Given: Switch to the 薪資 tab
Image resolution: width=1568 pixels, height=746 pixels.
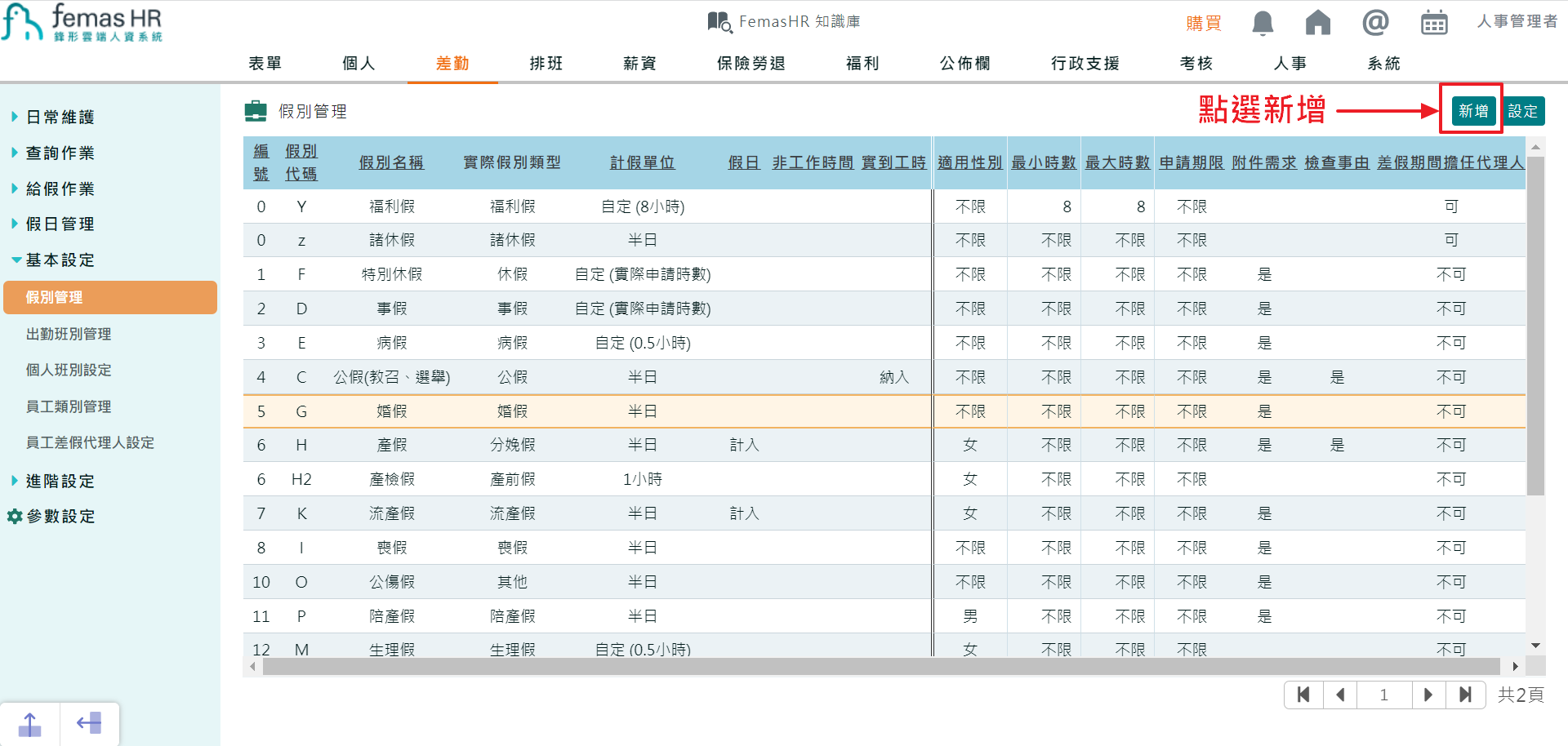Looking at the screenshot, I should [x=638, y=63].
